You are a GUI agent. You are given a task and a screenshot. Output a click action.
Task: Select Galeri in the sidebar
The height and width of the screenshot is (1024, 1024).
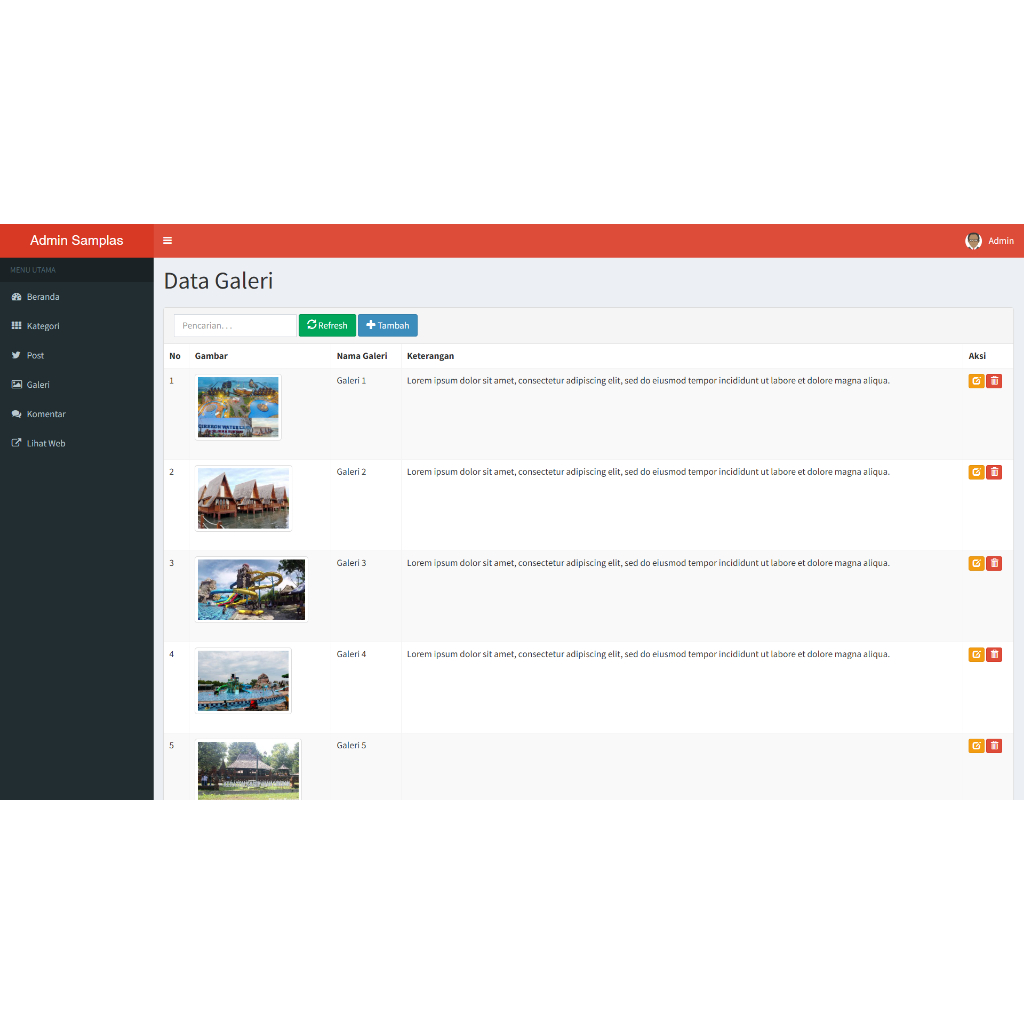(x=38, y=385)
